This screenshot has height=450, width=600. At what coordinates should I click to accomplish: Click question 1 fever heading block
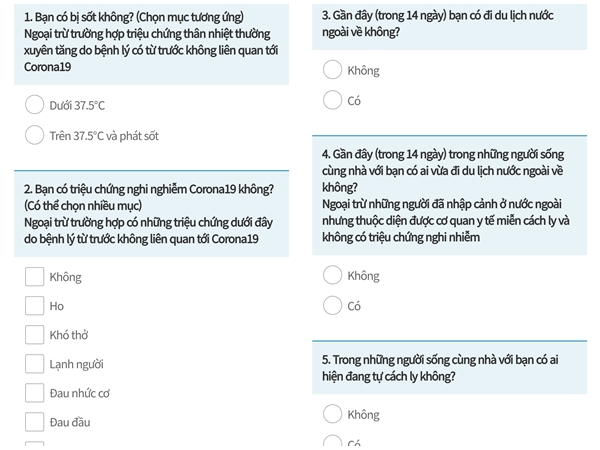[x=152, y=44]
